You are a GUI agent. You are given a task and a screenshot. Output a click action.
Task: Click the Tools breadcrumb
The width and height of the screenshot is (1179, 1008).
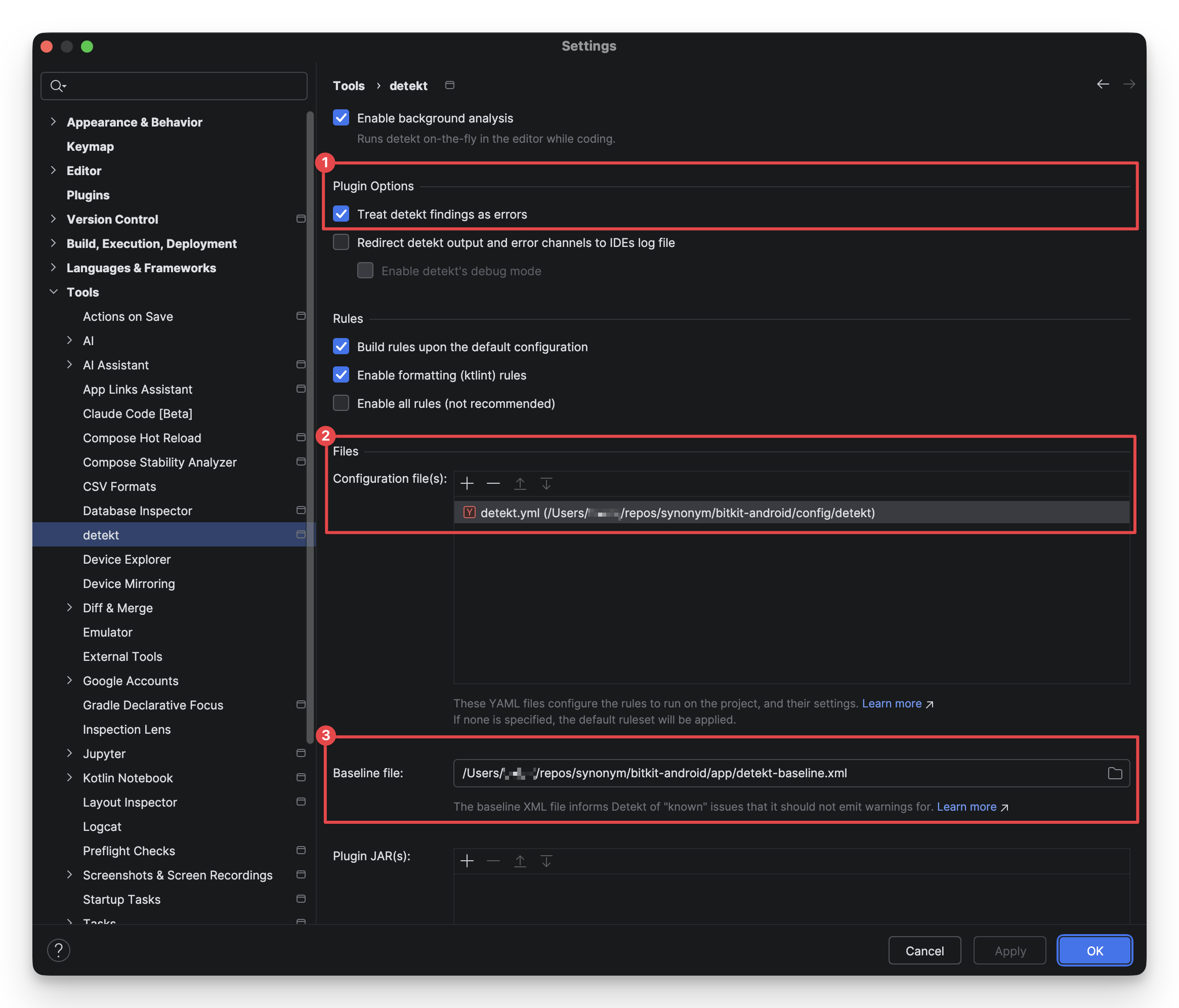[x=348, y=86]
